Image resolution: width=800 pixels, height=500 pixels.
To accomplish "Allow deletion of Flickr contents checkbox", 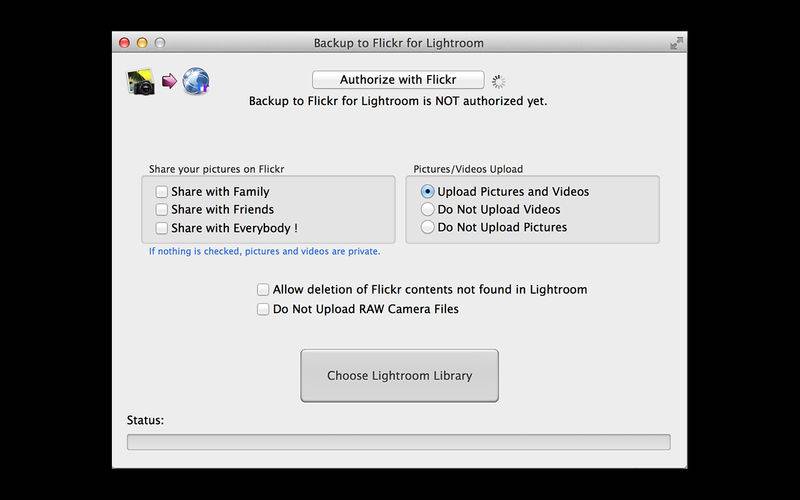I will [263, 290].
